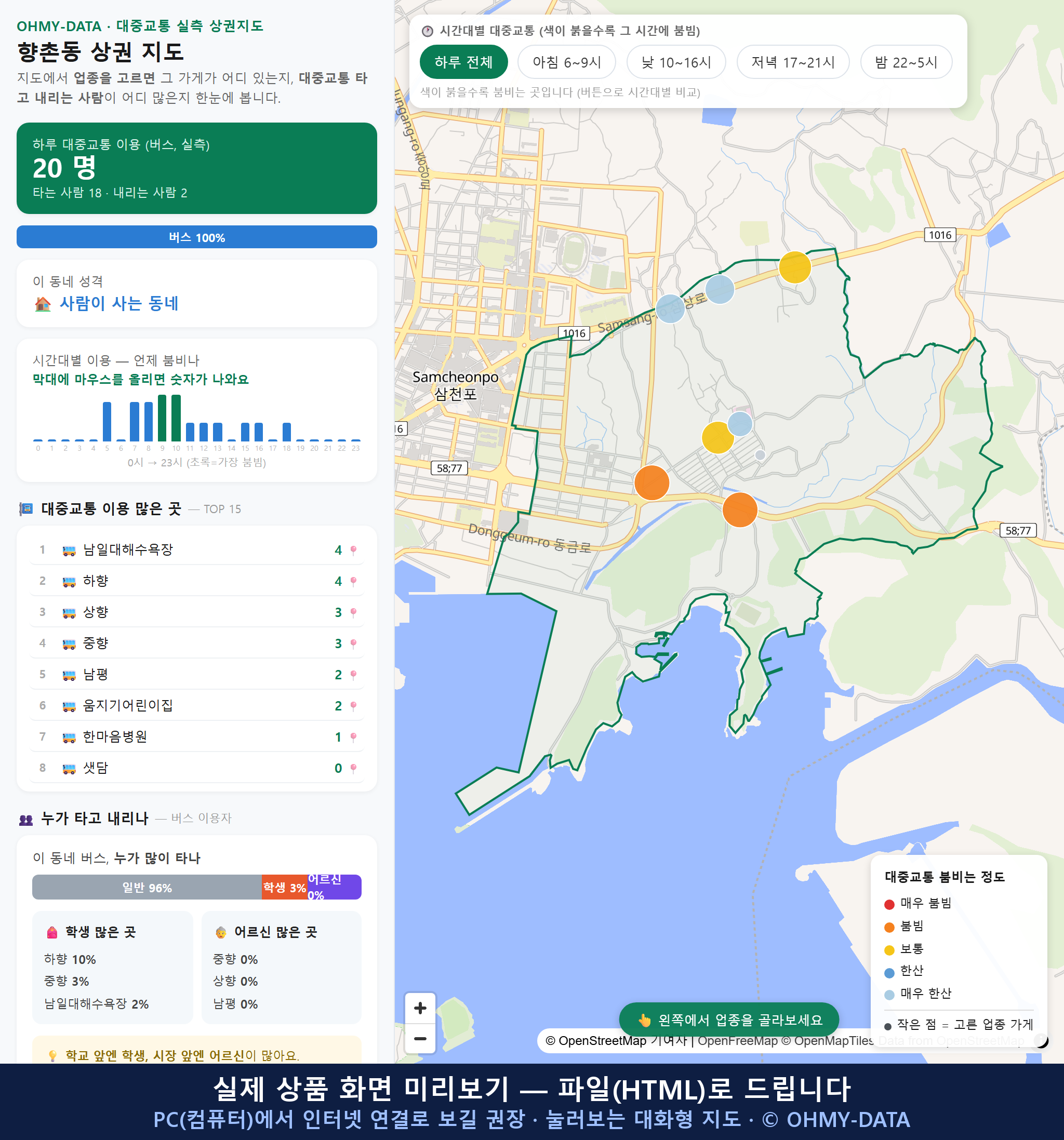Click the 한산 blue legend dot
Image resolution: width=1064 pixels, height=1140 pixels.
point(889,973)
